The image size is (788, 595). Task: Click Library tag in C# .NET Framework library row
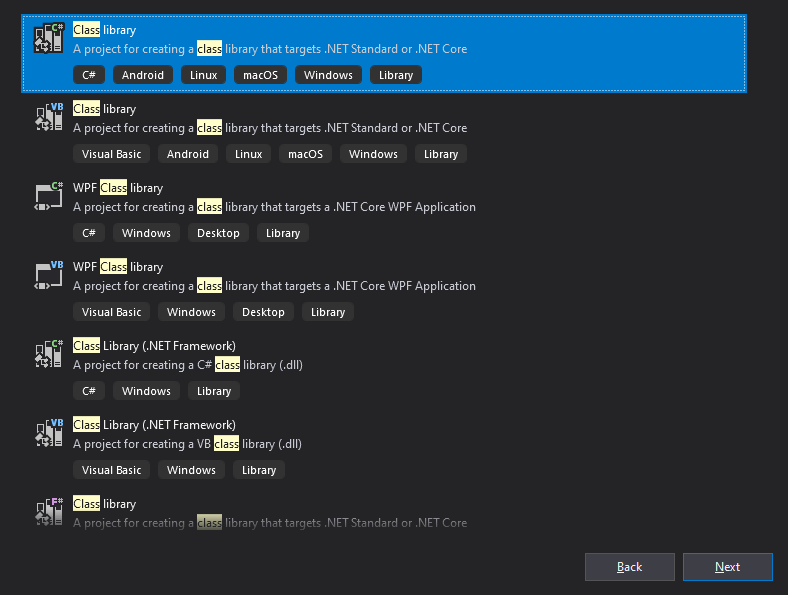click(214, 390)
